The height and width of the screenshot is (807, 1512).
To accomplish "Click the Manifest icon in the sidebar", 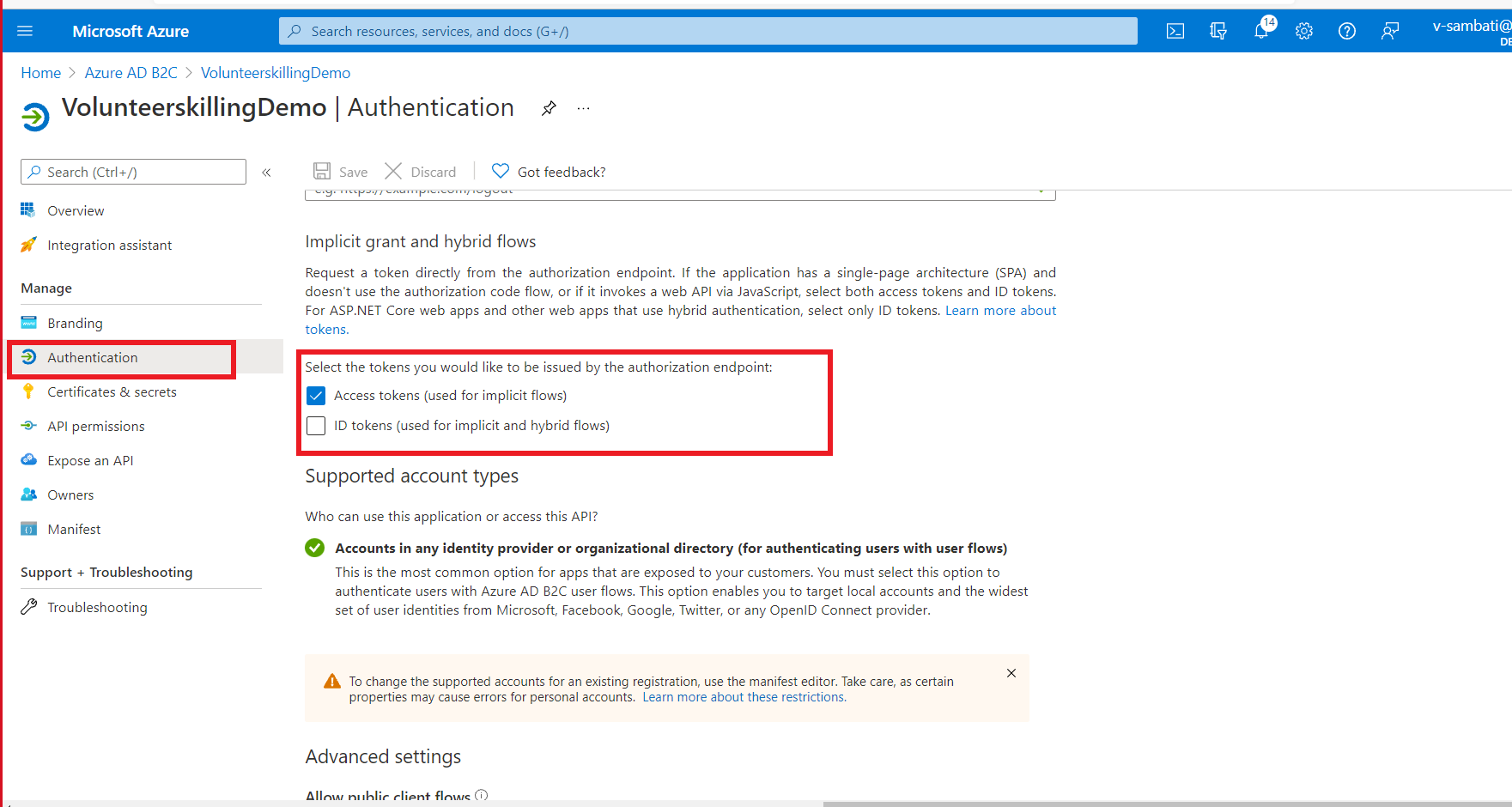I will pos(28,529).
